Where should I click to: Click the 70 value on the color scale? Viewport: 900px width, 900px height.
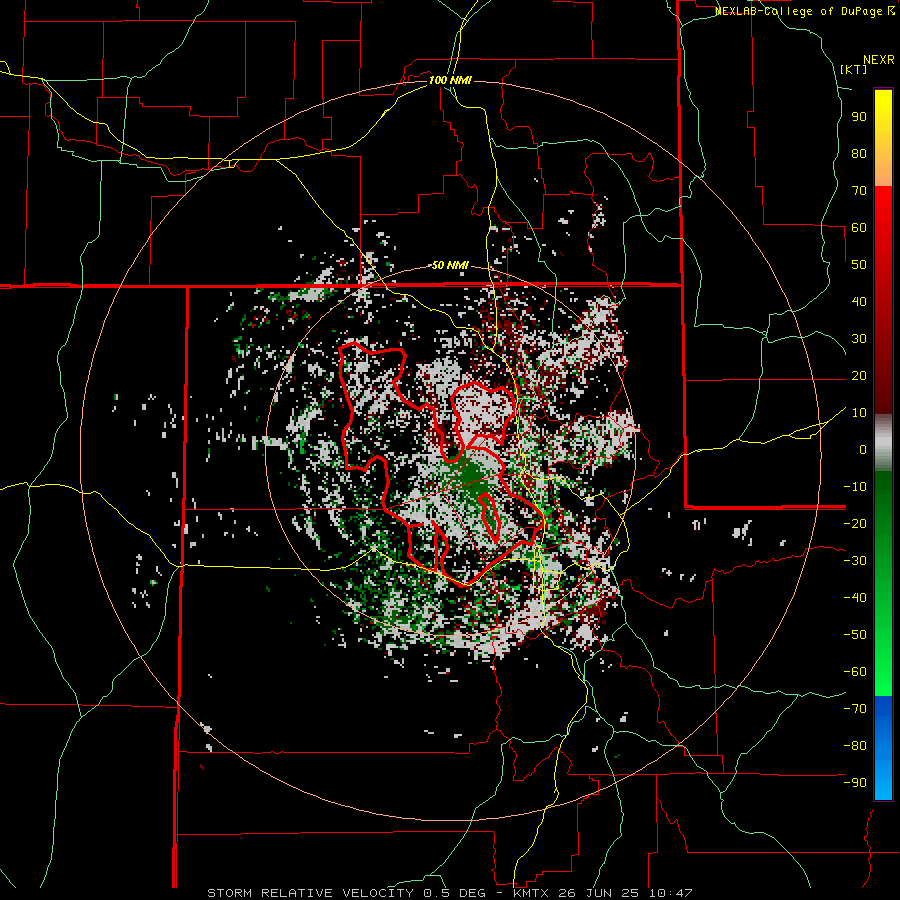(859, 191)
